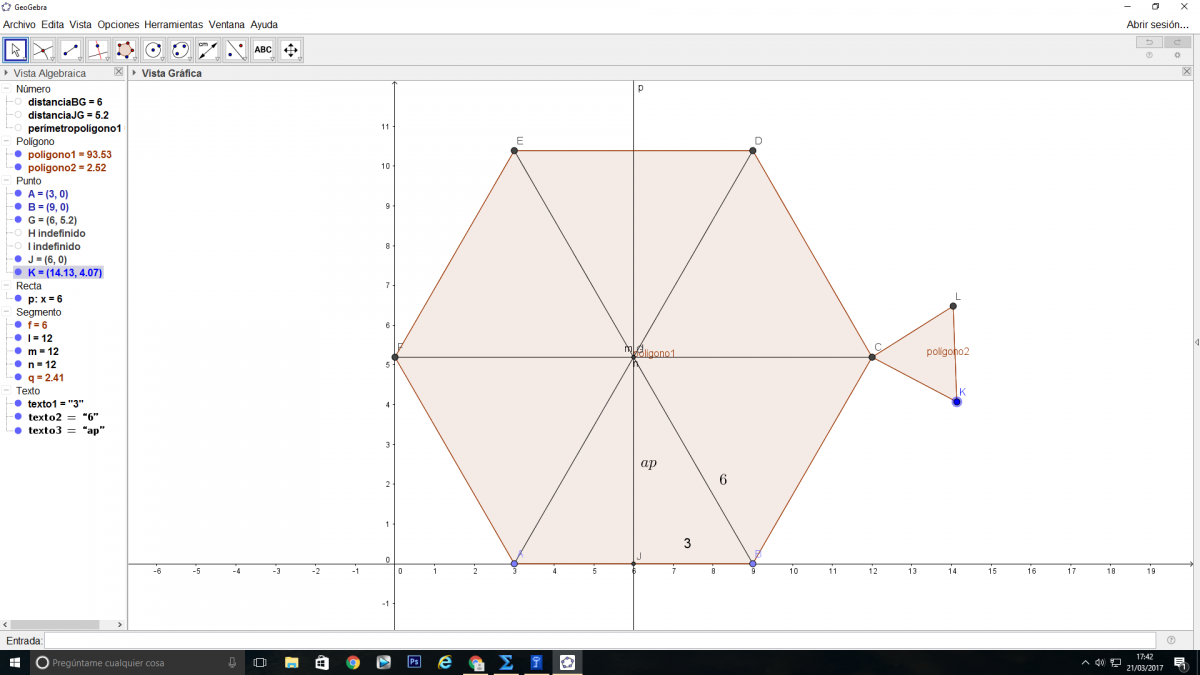Open the Herramientas menu
1200x675 pixels.
pyautogui.click(x=173, y=24)
